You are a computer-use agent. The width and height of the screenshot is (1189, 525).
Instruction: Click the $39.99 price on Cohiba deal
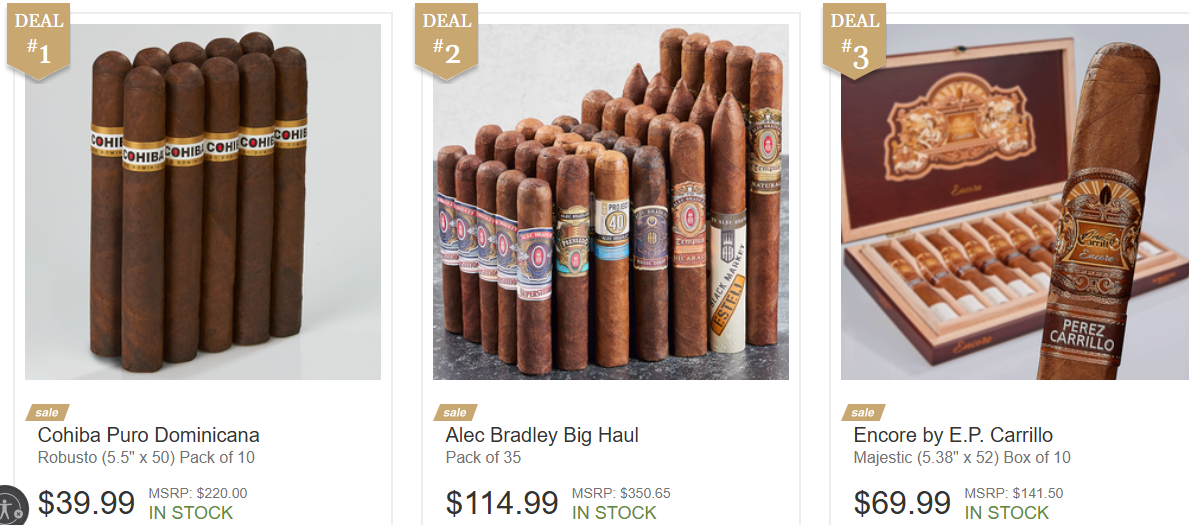tap(86, 503)
